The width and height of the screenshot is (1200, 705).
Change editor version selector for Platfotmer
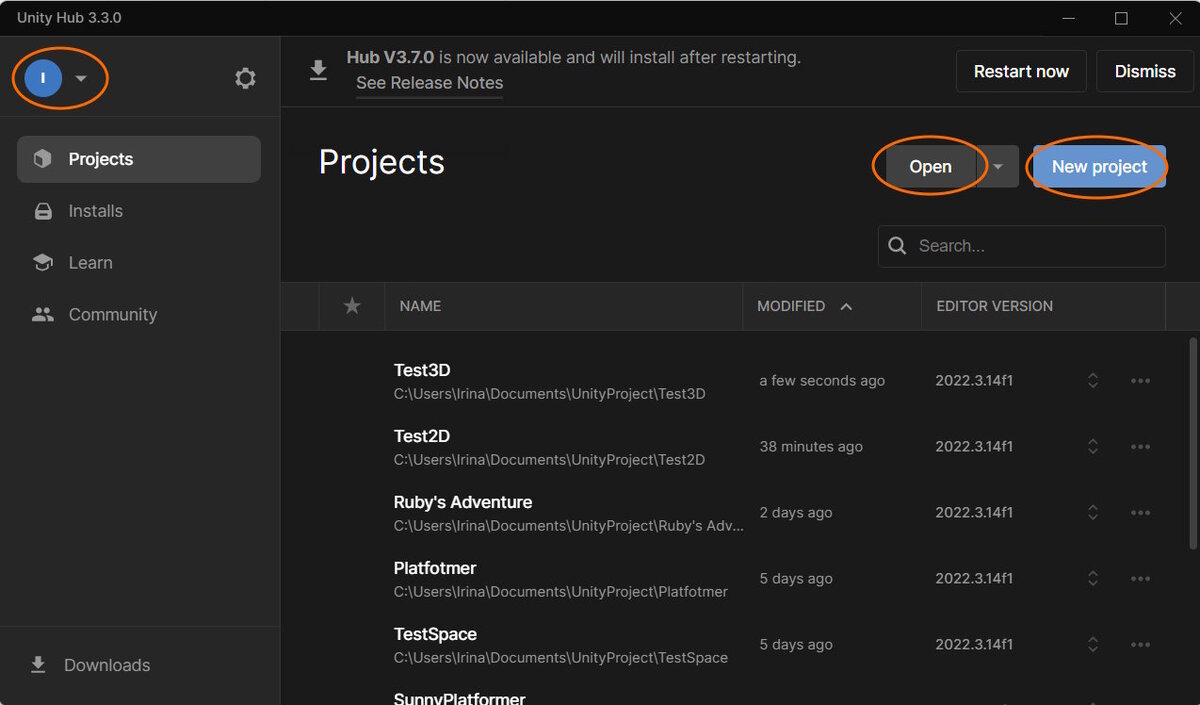pos(1093,579)
